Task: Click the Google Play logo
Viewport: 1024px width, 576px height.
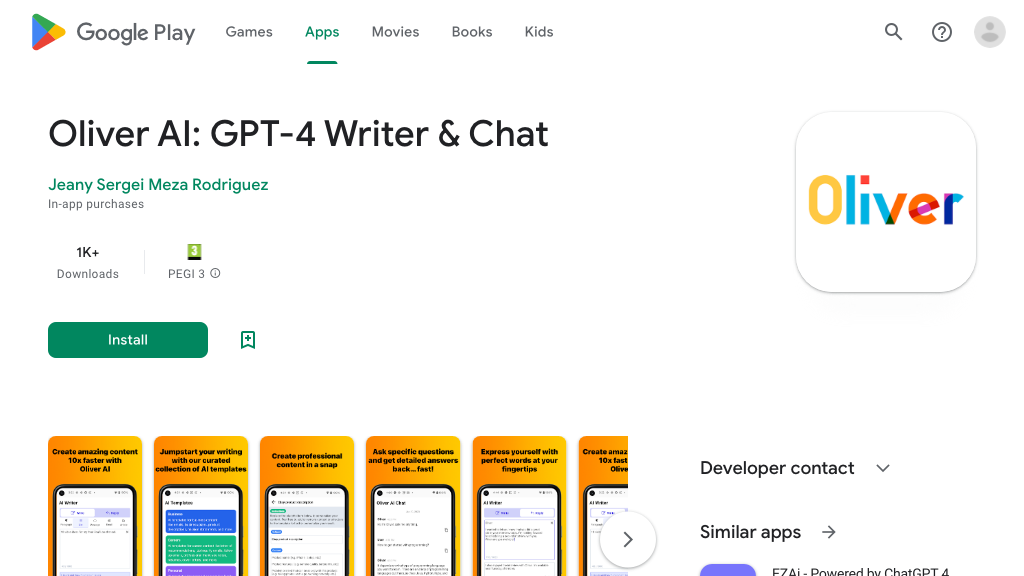Action: 113,32
